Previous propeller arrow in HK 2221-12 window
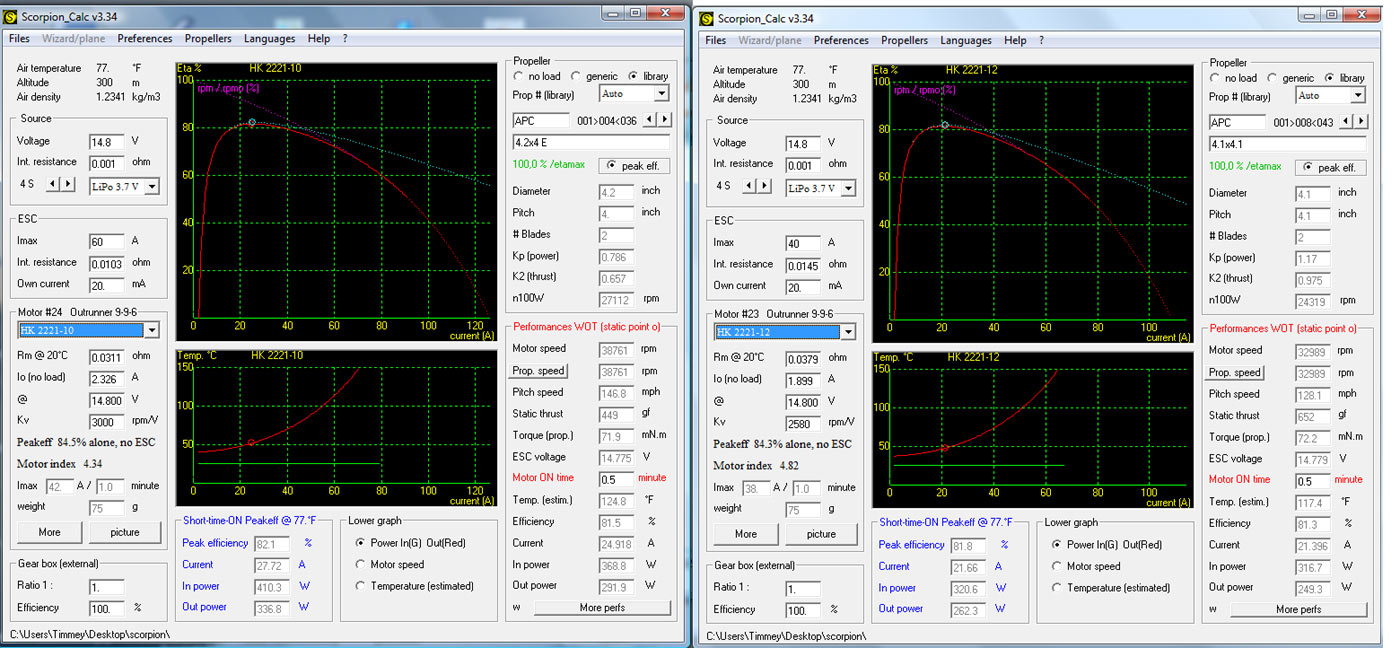Screen dimensions: 1400x648 (1346, 122)
